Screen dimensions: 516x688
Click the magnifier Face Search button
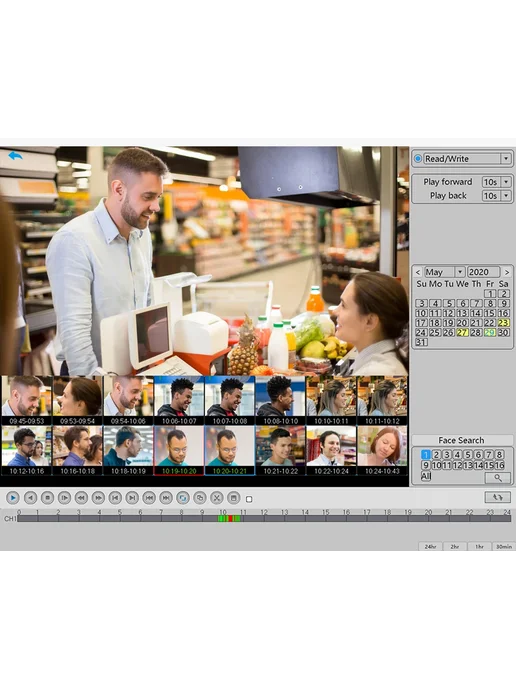coord(498,477)
